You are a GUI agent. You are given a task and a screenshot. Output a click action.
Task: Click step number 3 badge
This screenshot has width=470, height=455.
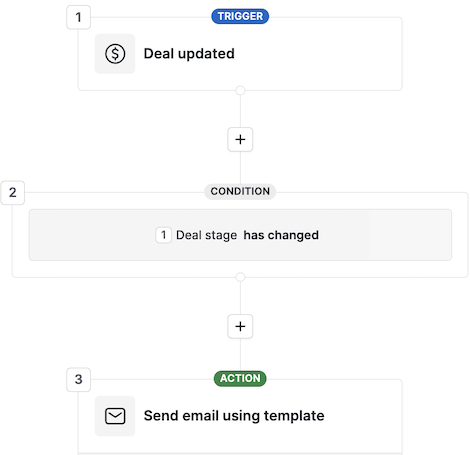pyautogui.click(x=78, y=379)
